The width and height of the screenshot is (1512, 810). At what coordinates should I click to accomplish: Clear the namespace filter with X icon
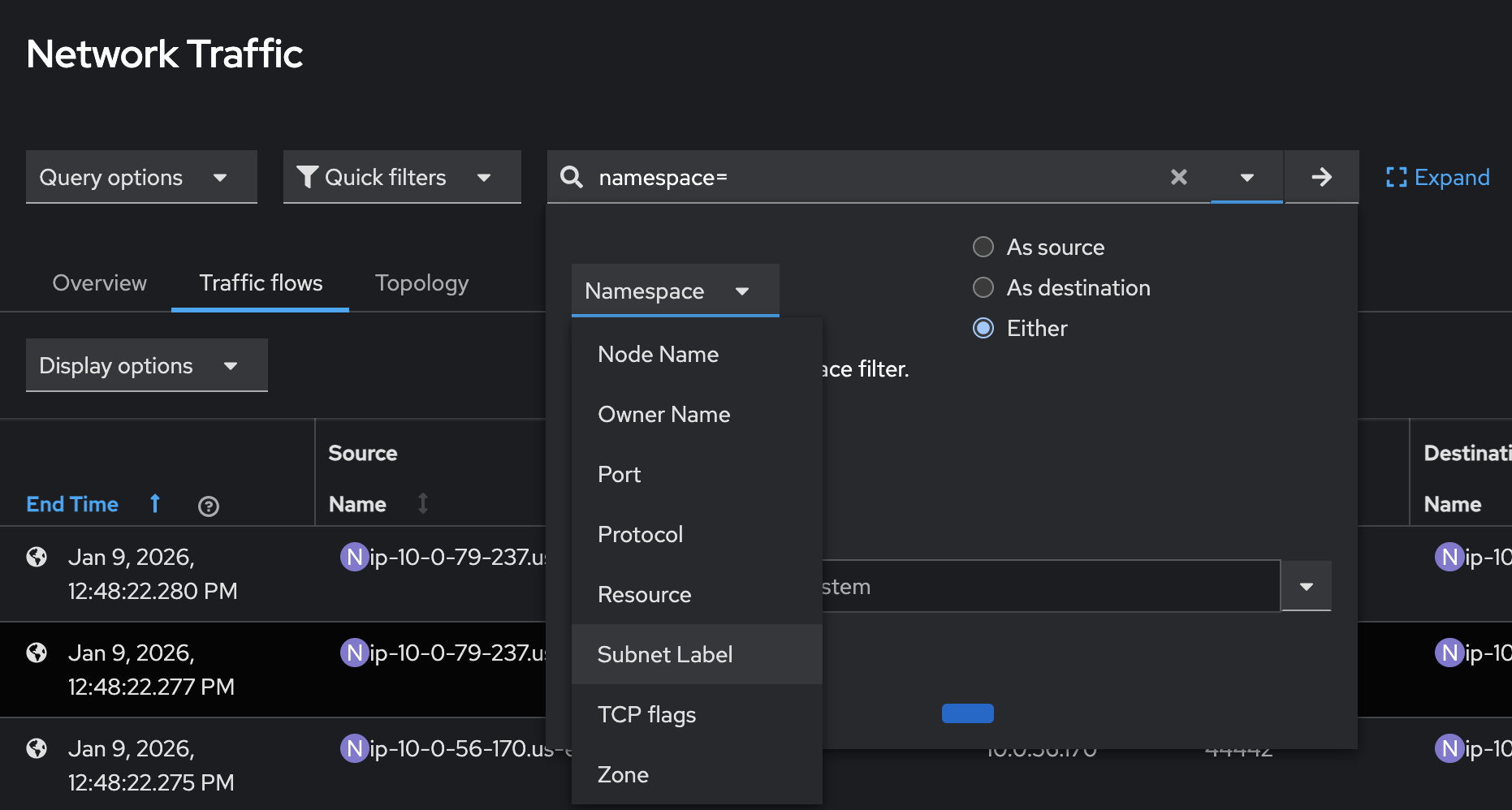pos(1178,177)
